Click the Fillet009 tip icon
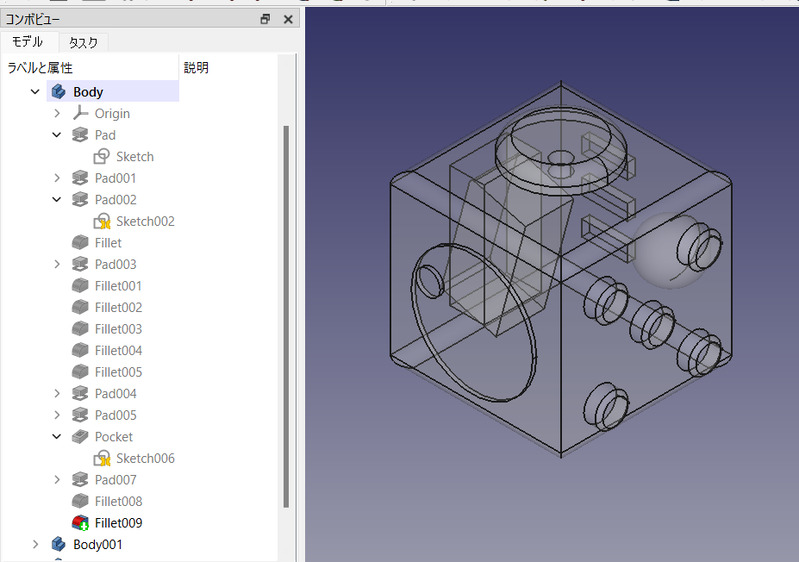 tap(80, 523)
